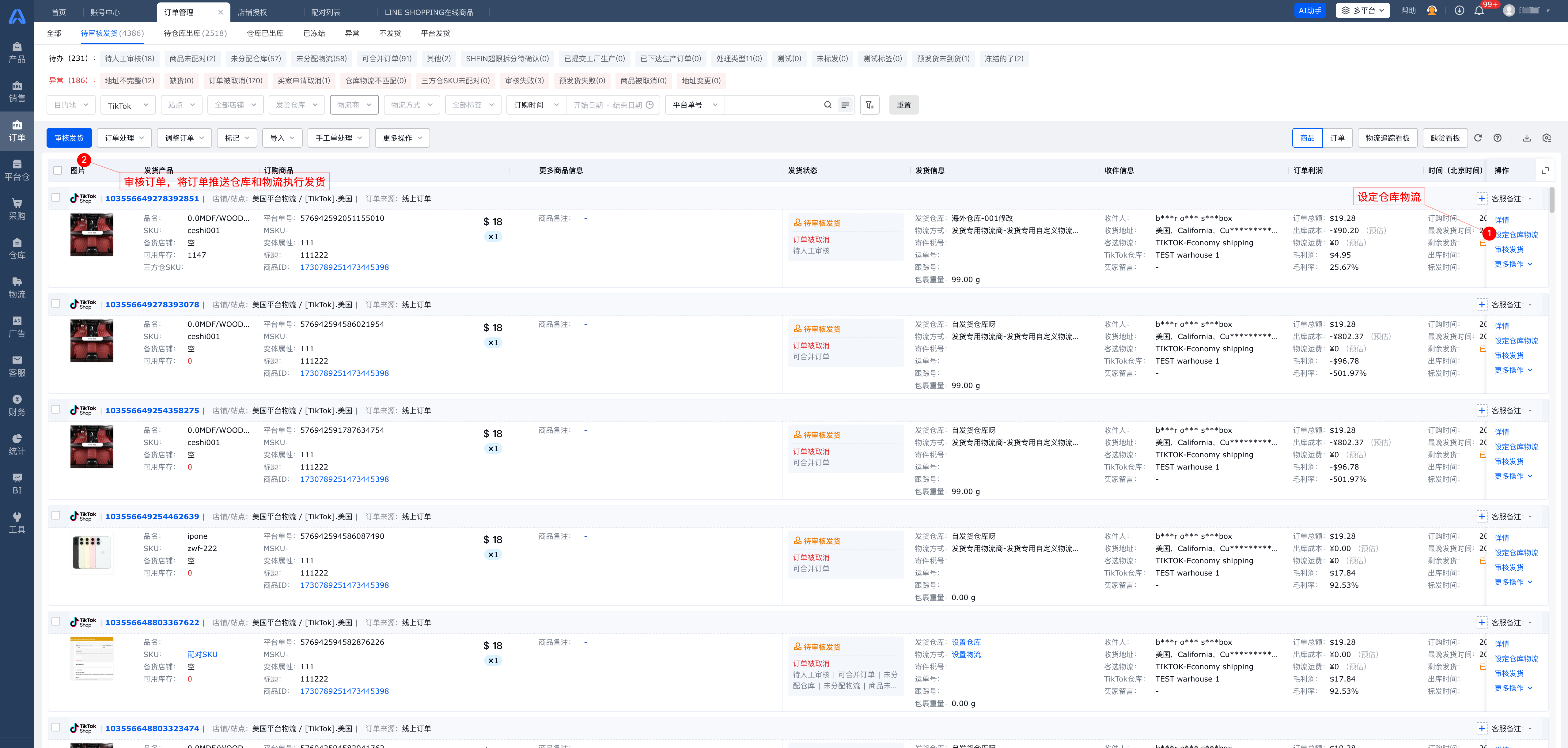Click the 重置 button
The image size is (1568, 748).
(904, 105)
